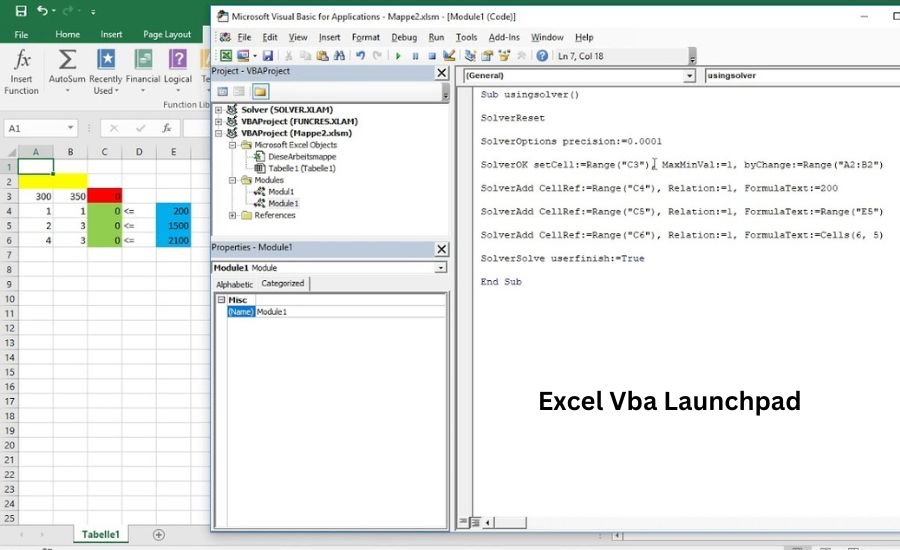The height and width of the screenshot is (550, 900).
Task: Open the (General) object dropdown
Action: 689,76
